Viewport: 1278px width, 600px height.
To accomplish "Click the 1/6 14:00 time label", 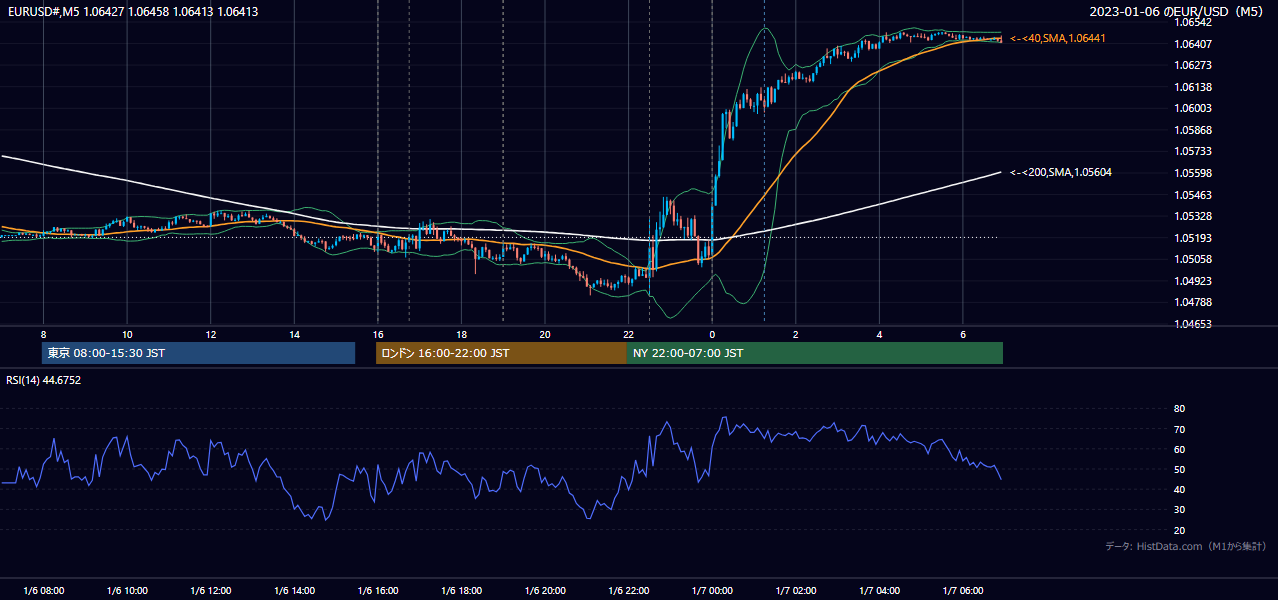I will (x=294, y=591).
